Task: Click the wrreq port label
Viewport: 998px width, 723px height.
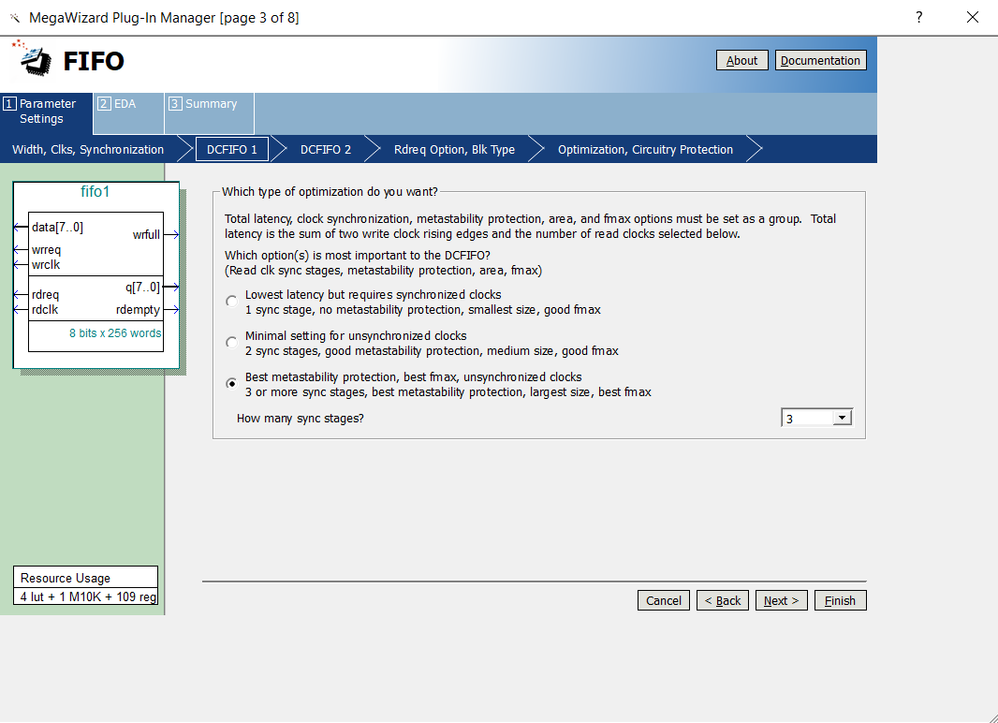Action: coord(46,250)
